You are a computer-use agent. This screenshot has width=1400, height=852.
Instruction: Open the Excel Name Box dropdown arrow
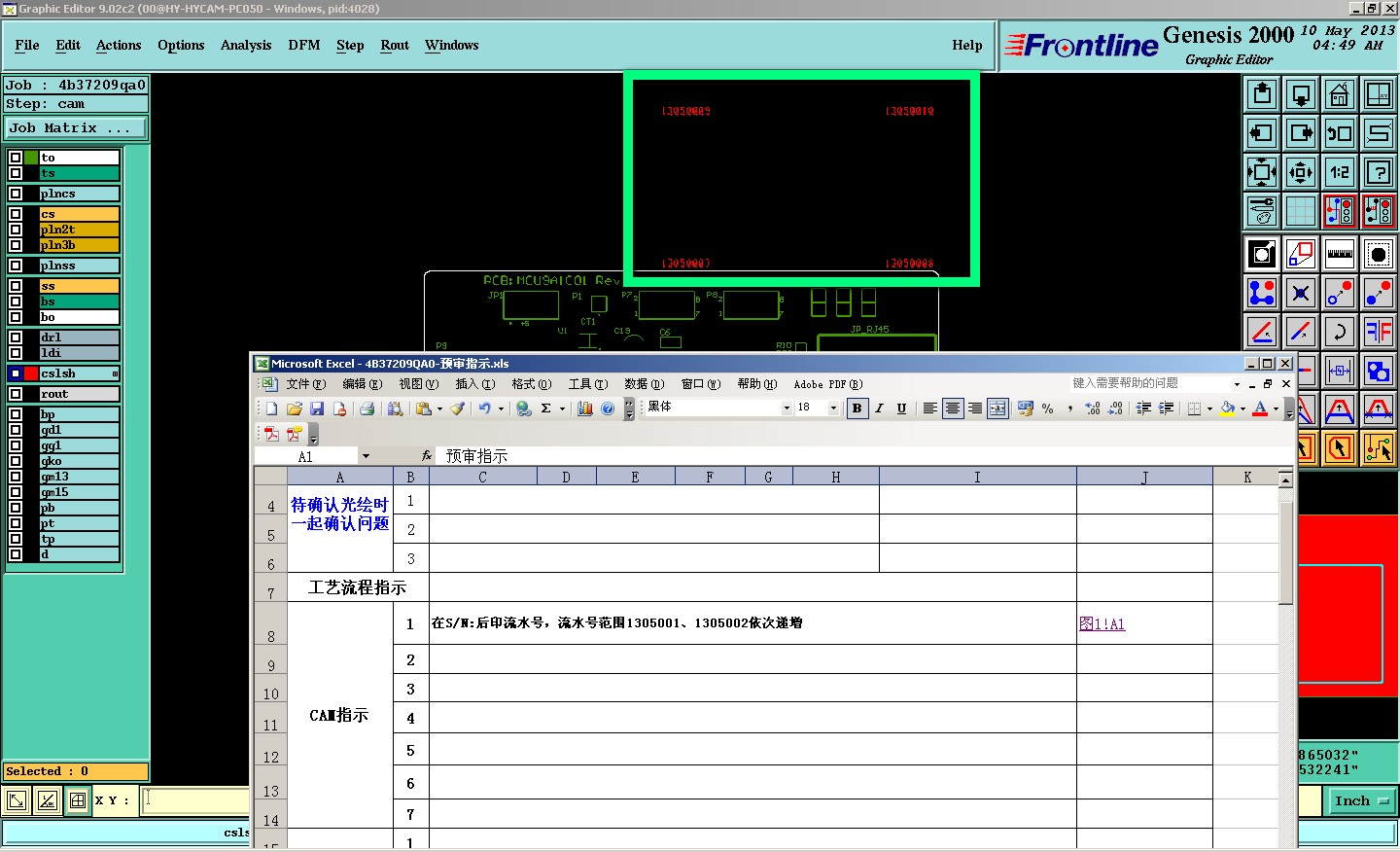[366, 456]
